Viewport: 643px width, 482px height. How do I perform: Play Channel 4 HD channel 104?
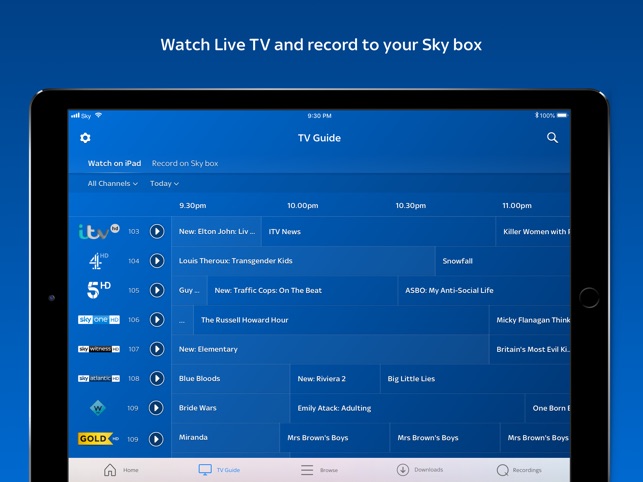(x=157, y=260)
